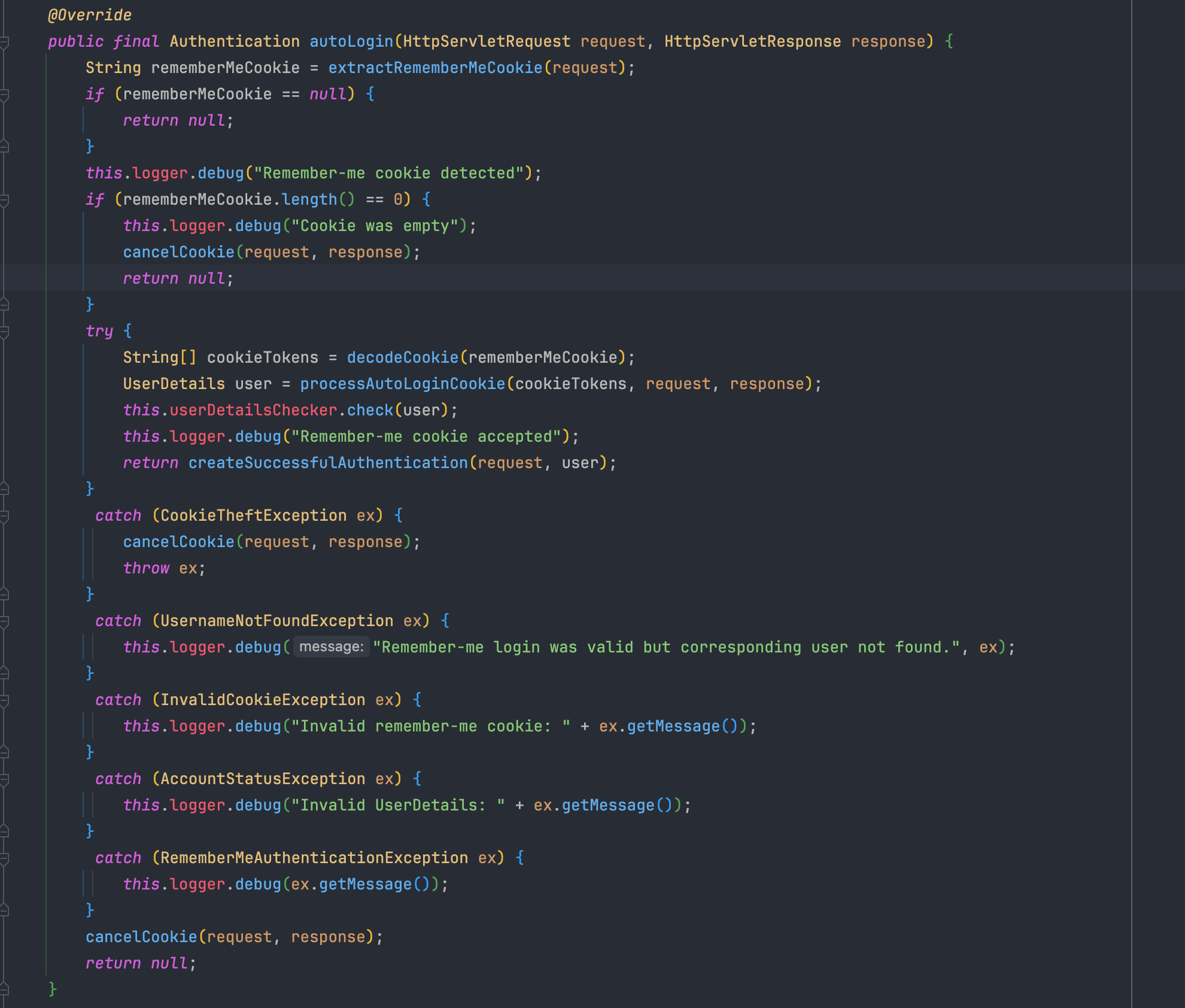The image size is (1185, 1008).
Task: Click the HttpServletResponse parameter type
Action: click(x=752, y=41)
